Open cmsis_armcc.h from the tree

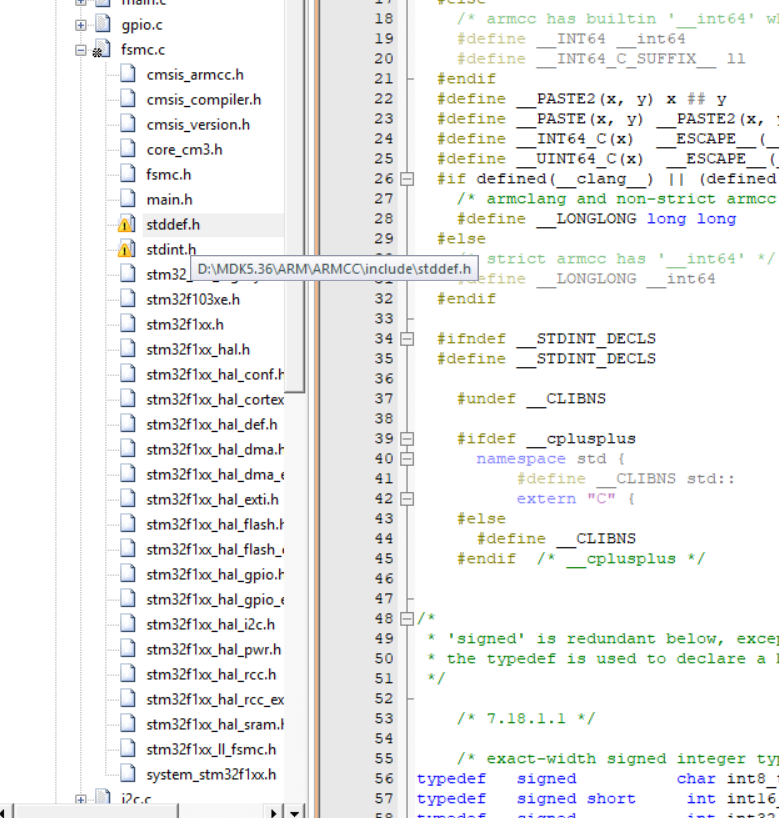195,75
